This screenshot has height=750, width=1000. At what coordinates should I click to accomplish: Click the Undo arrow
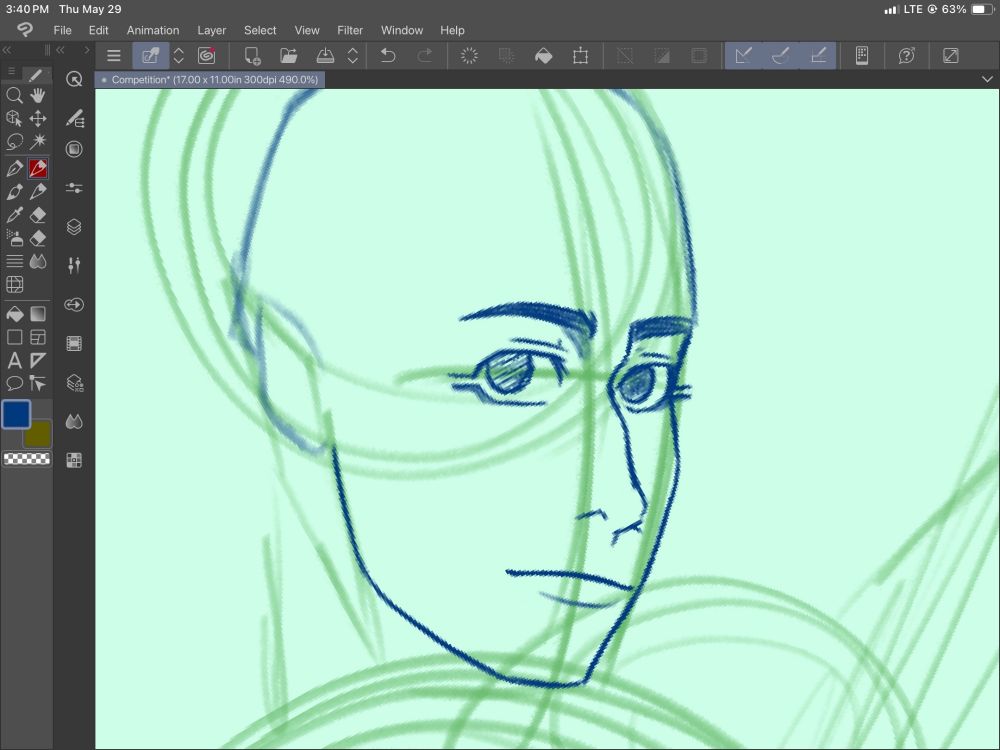[388, 56]
